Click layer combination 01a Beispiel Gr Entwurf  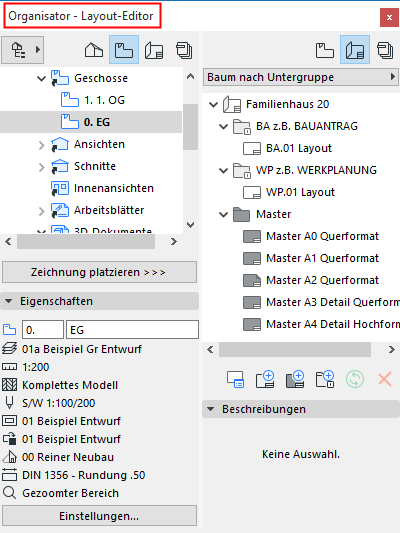pyautogui.click(x=82, y=349)
